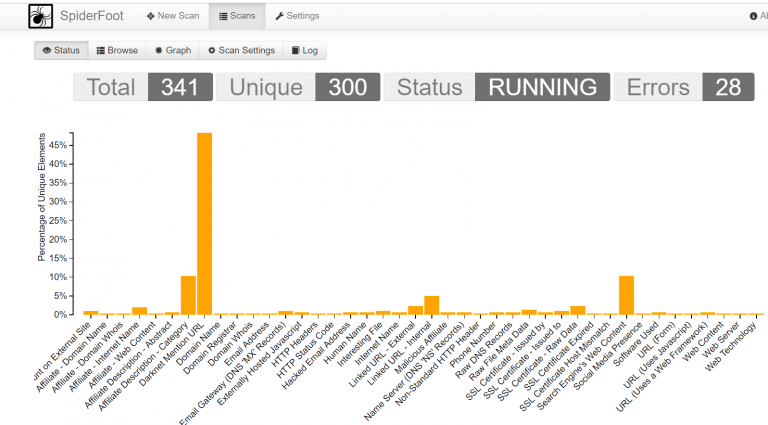This screenshot has height=425, width=768.
Task: Click the 'Email Address' axis label
Action: (247, 344)
